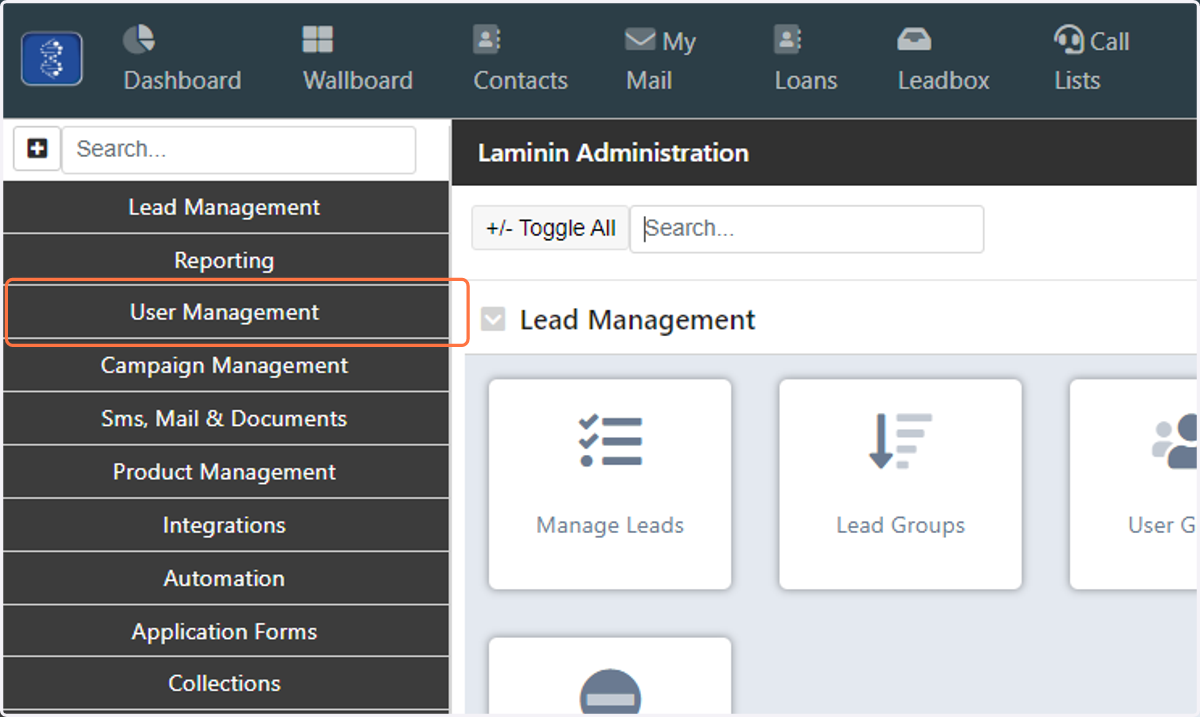Screen dimensions: 1200x717
Task: Click the Loans nav label
Action: (x=806, y=81)
